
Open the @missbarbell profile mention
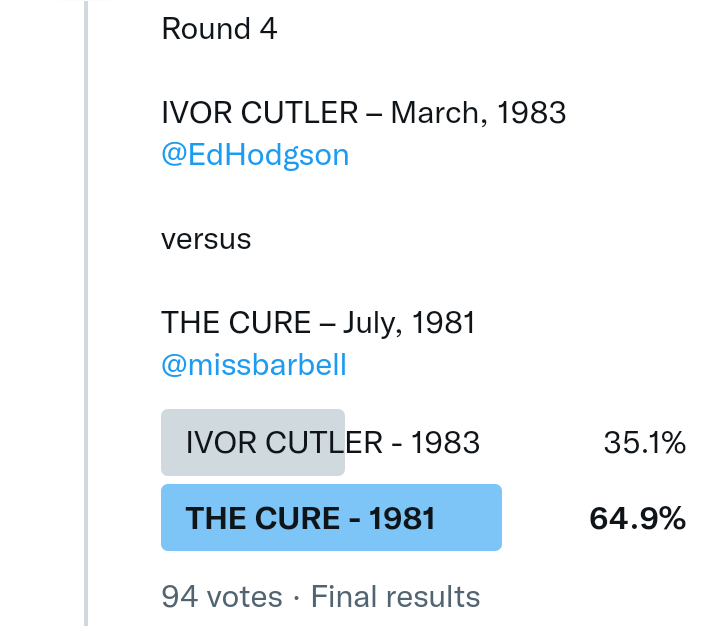[x=254, y=365]
